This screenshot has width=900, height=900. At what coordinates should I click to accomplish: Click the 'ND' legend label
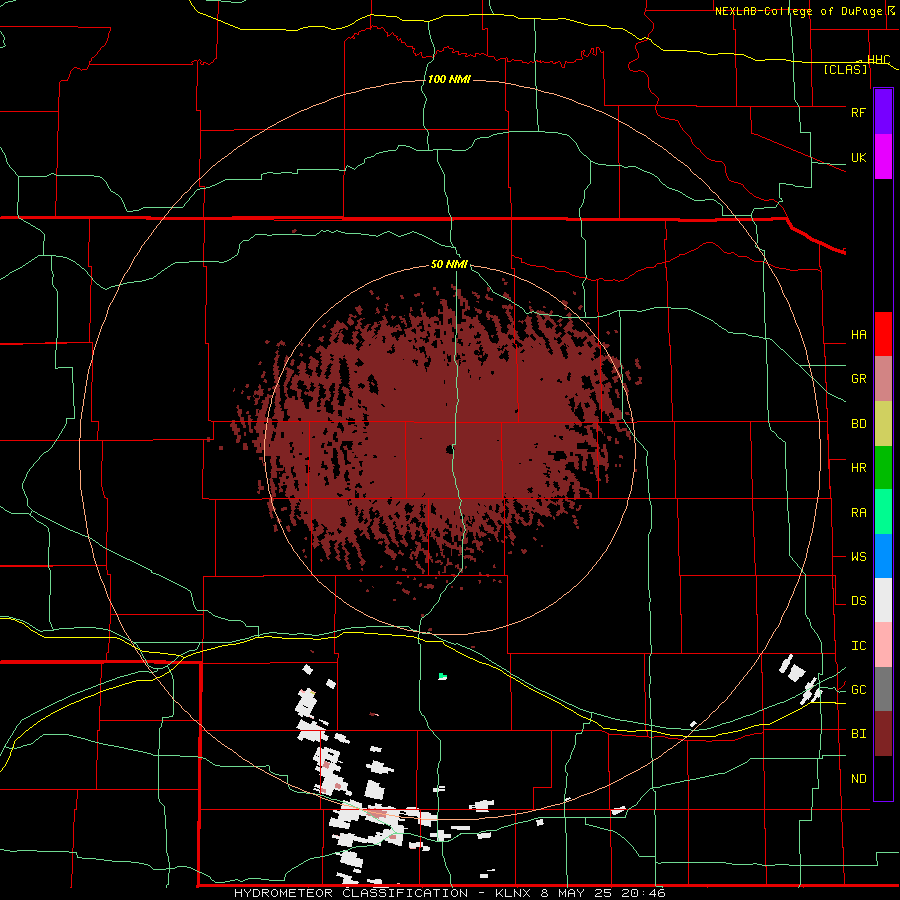(x=858, y=779)
